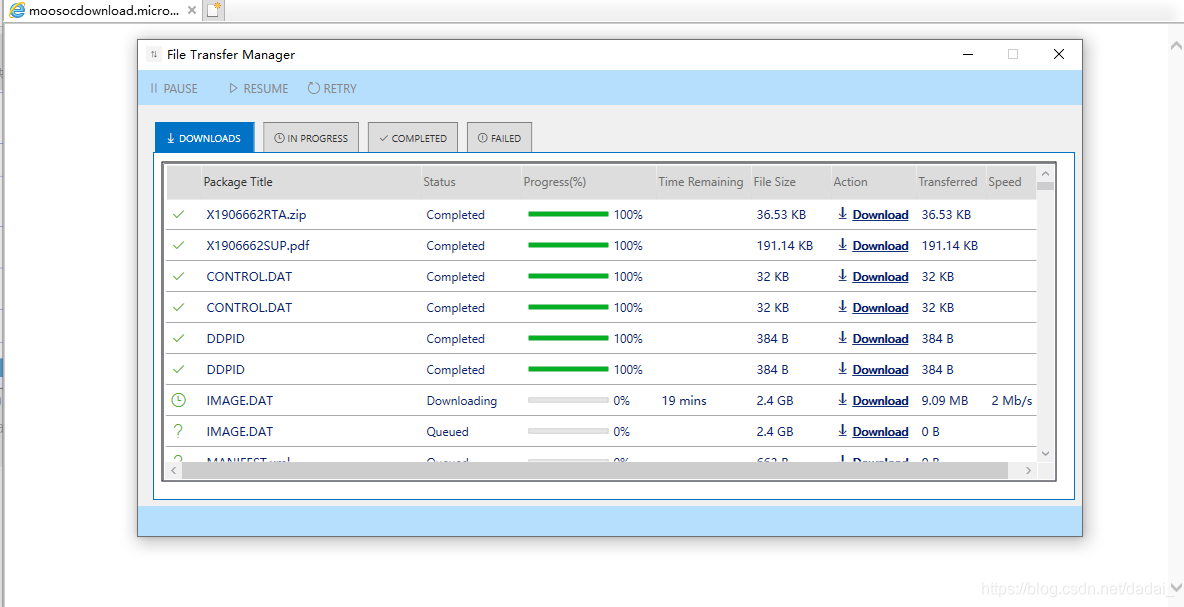
Task: Click the horizontal scrollbar thumb
Action: pyautogui.click(x=595, y=470)
